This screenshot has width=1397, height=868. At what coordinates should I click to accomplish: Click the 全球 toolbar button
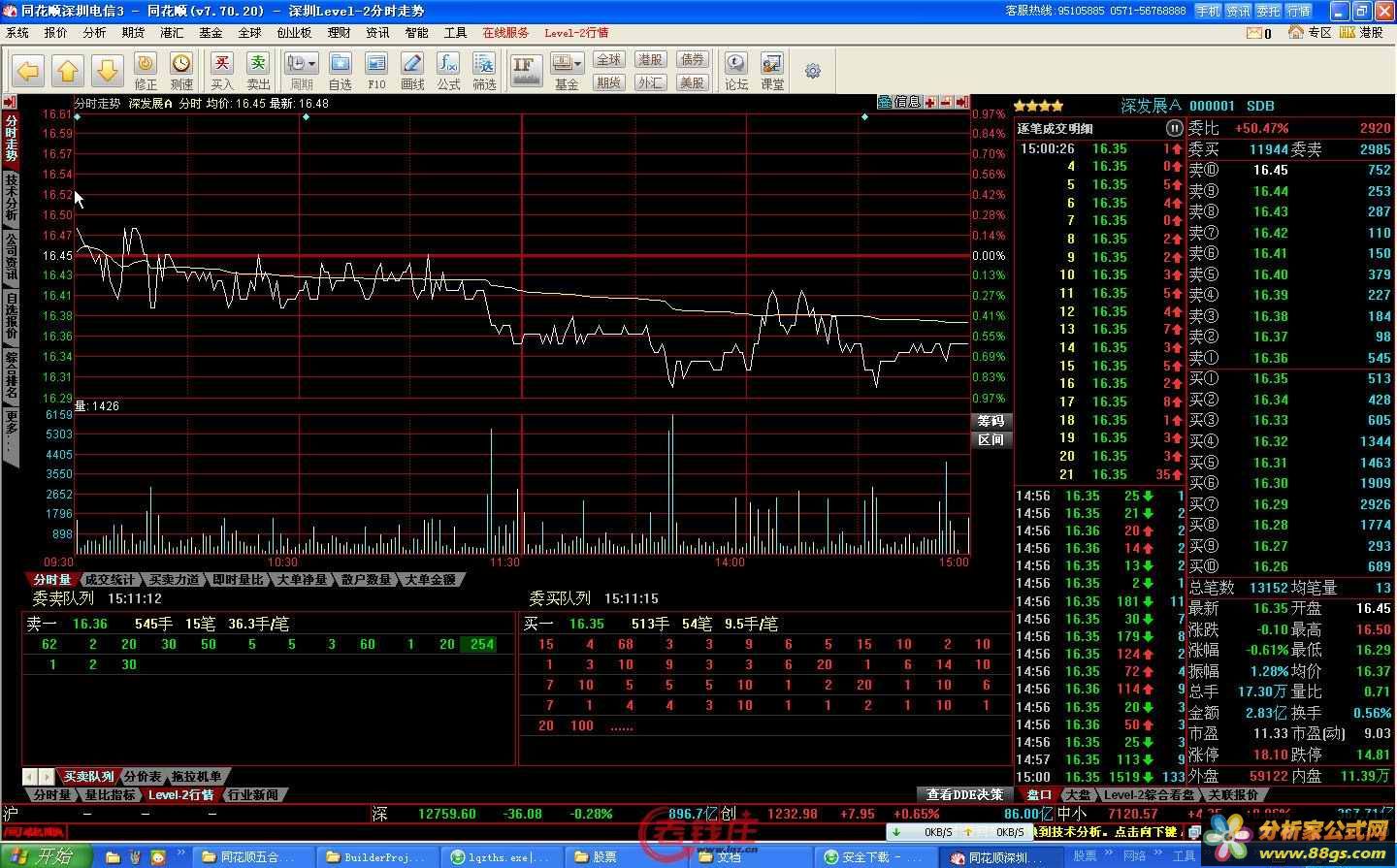coord(608,60)
